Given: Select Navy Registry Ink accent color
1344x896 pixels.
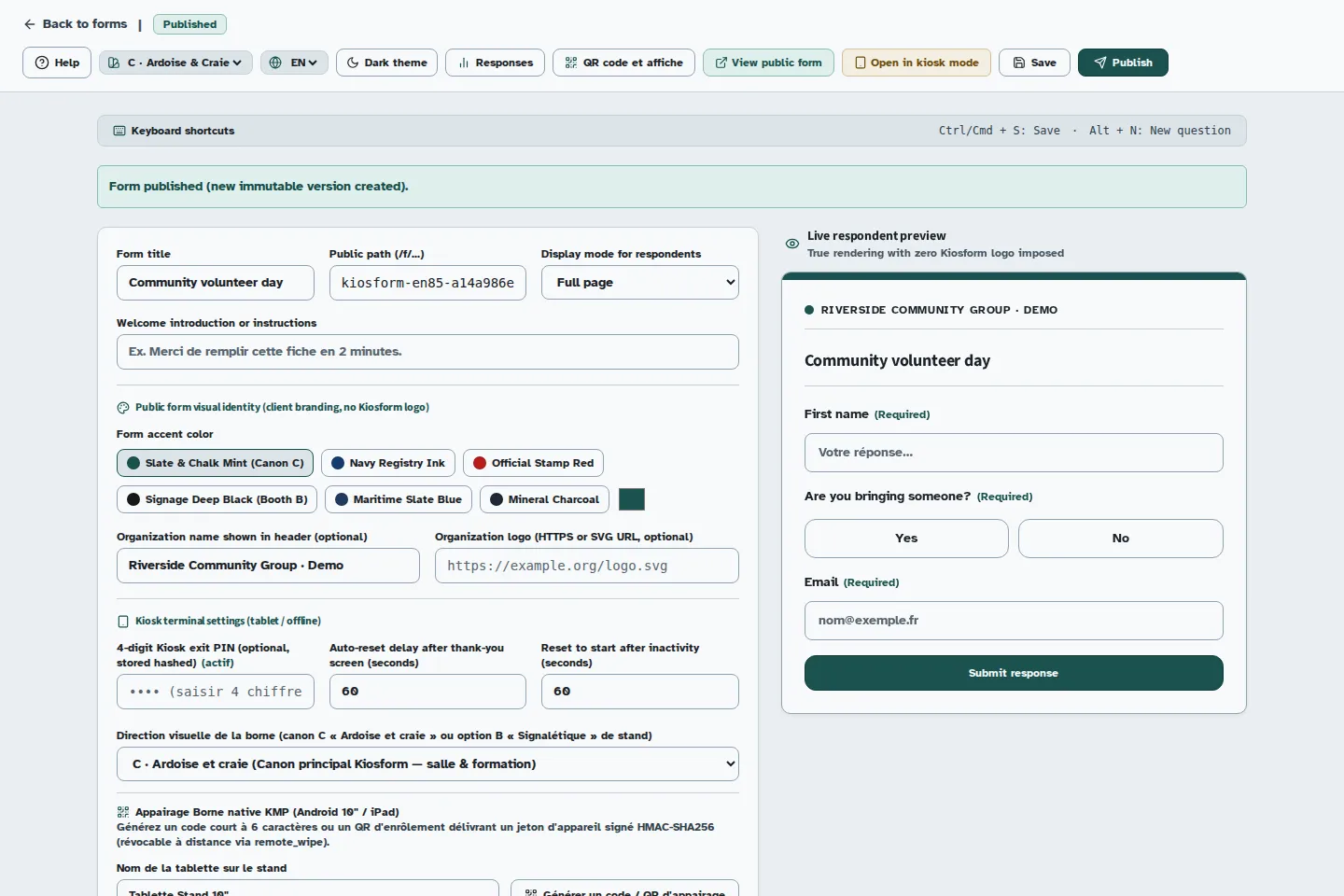Looking at the screenshot, I should pyautogui.click(x=388, y=463).
